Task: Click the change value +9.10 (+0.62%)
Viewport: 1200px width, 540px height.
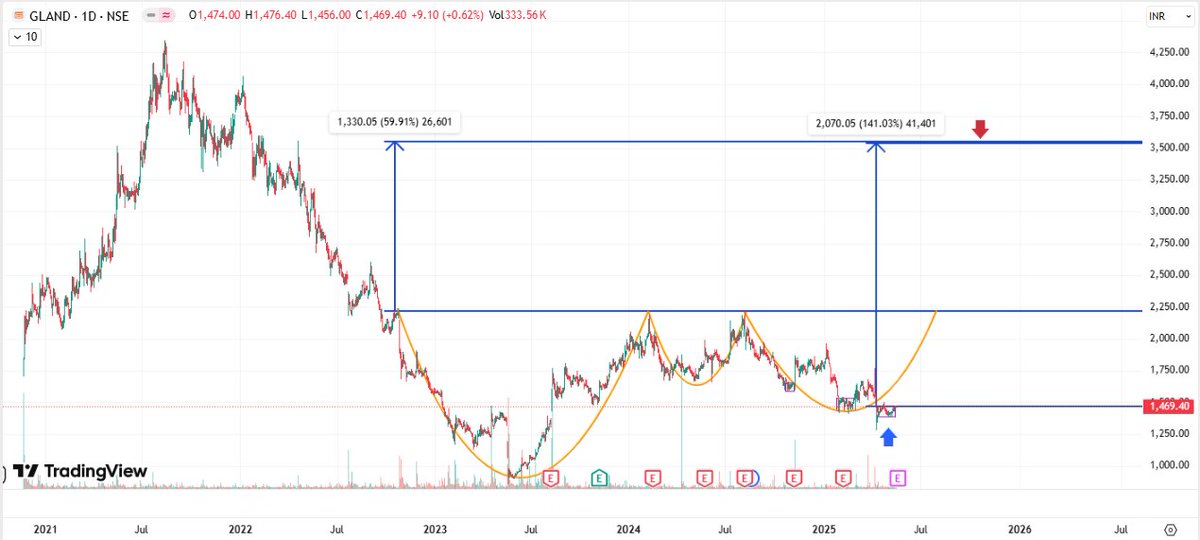Action: coord(446,15)
